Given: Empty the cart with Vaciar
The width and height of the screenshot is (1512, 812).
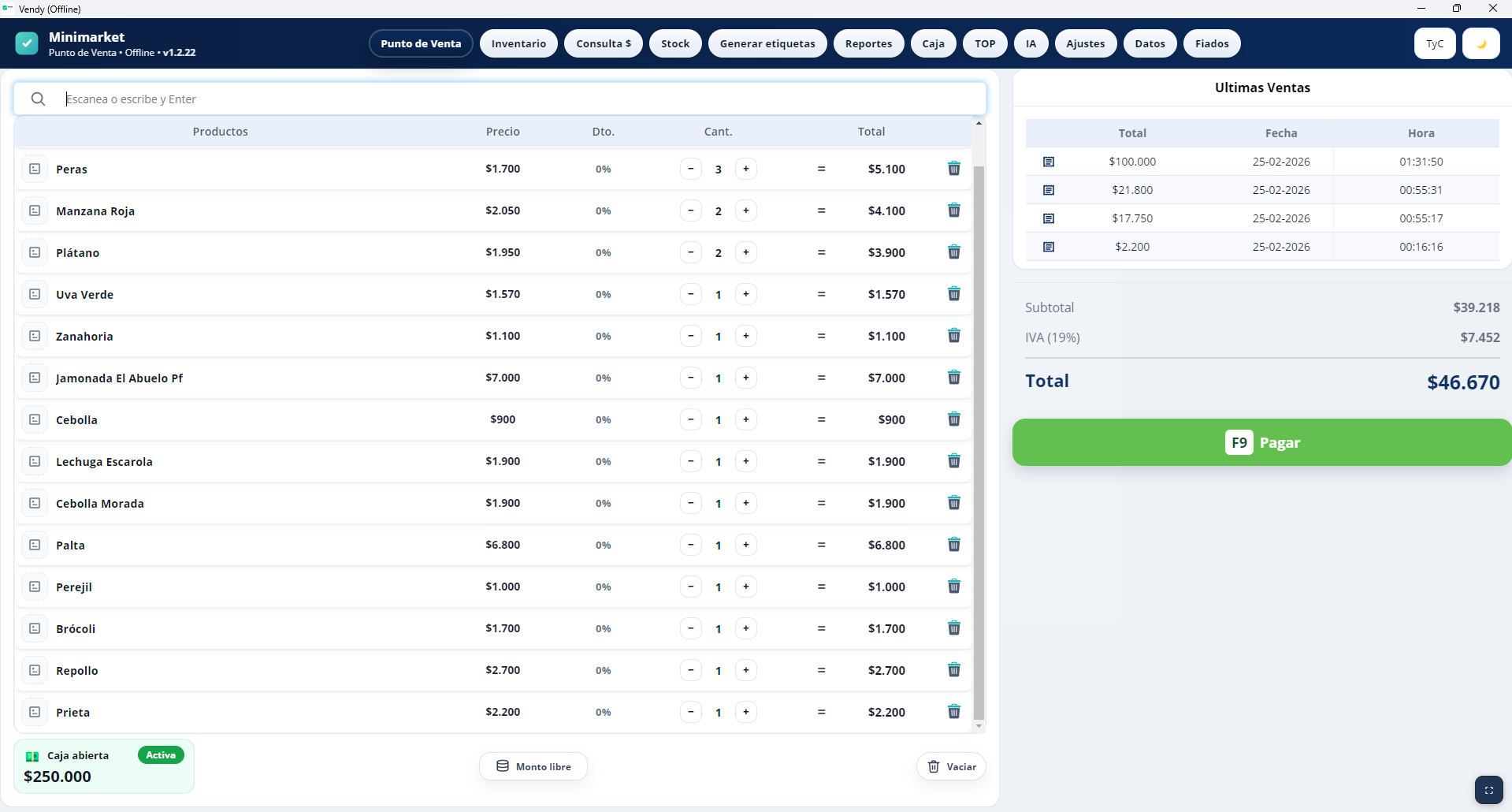Looking at the screenshot, I should click(x=951, y=766).
